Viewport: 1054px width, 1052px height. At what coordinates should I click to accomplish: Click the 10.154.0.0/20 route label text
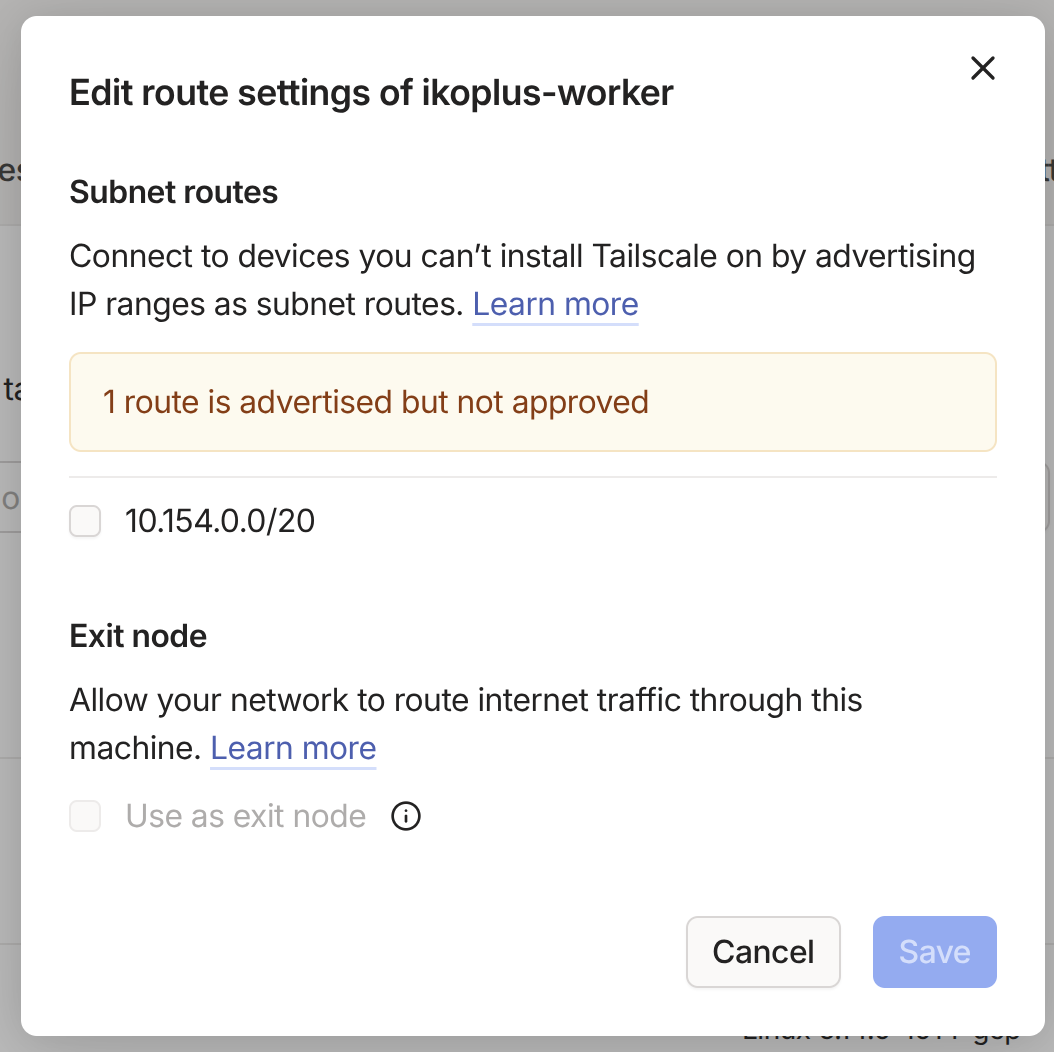(x=220, y=521)
